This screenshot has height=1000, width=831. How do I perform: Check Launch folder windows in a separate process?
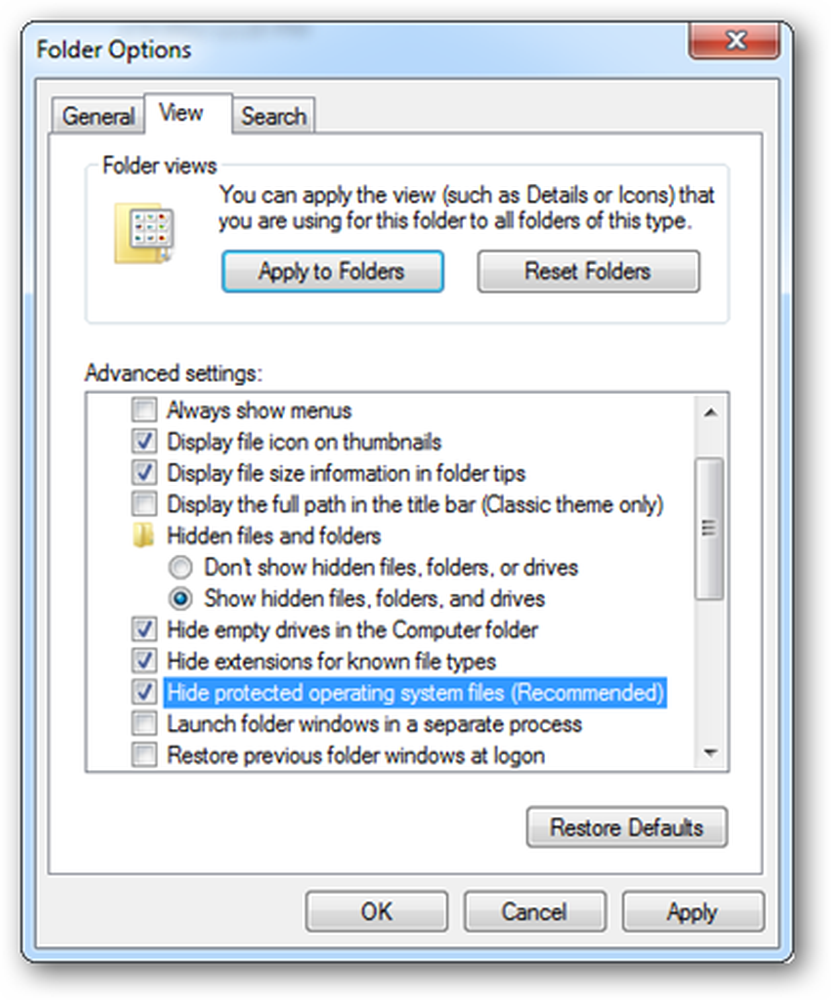[x=144, y=723]
